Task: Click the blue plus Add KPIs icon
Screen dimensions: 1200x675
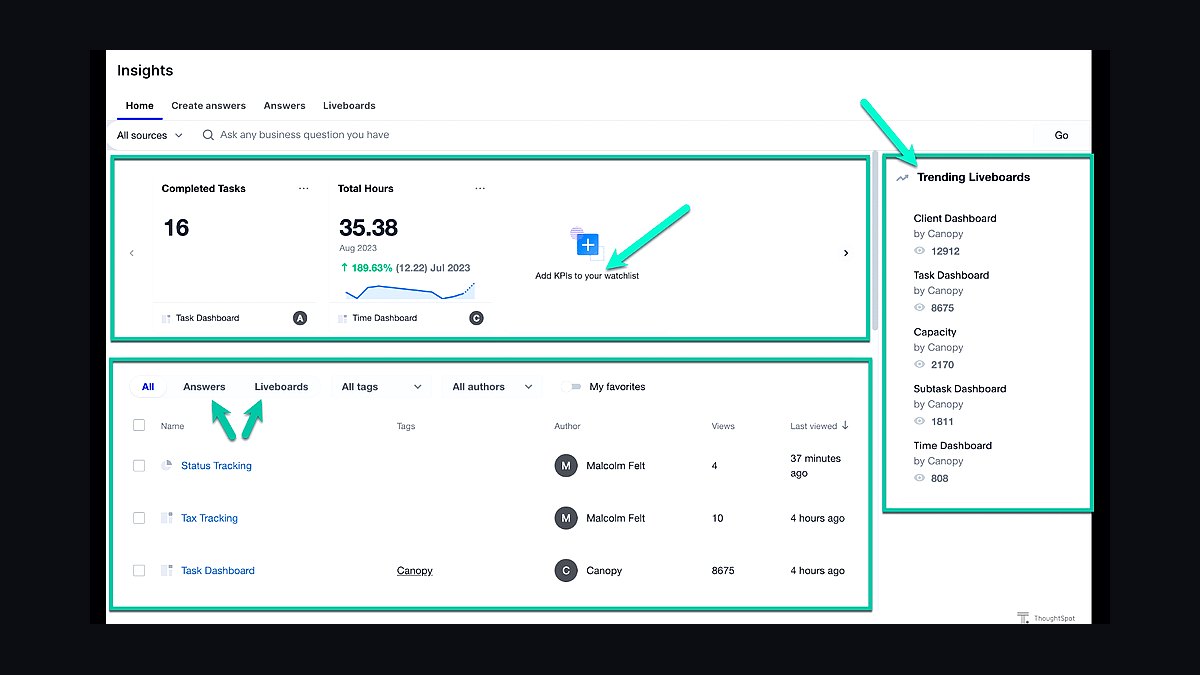Action: click(x=588, y=244)
